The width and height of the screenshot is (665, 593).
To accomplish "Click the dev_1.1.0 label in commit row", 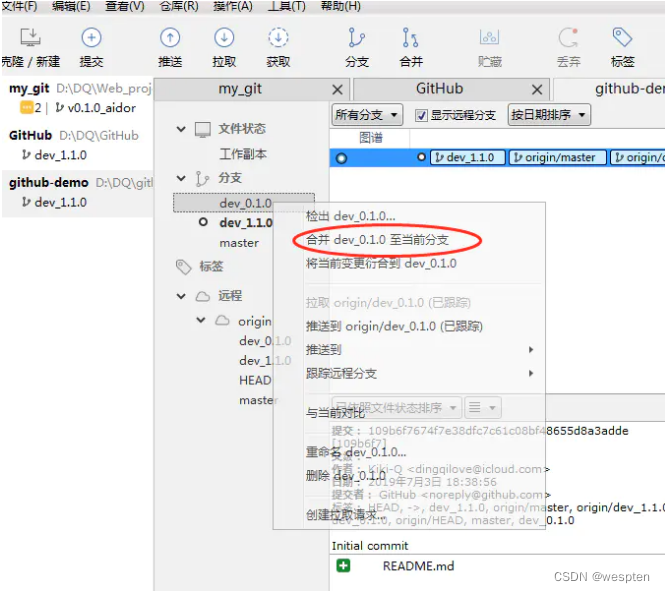I will (x=468, y=158).
